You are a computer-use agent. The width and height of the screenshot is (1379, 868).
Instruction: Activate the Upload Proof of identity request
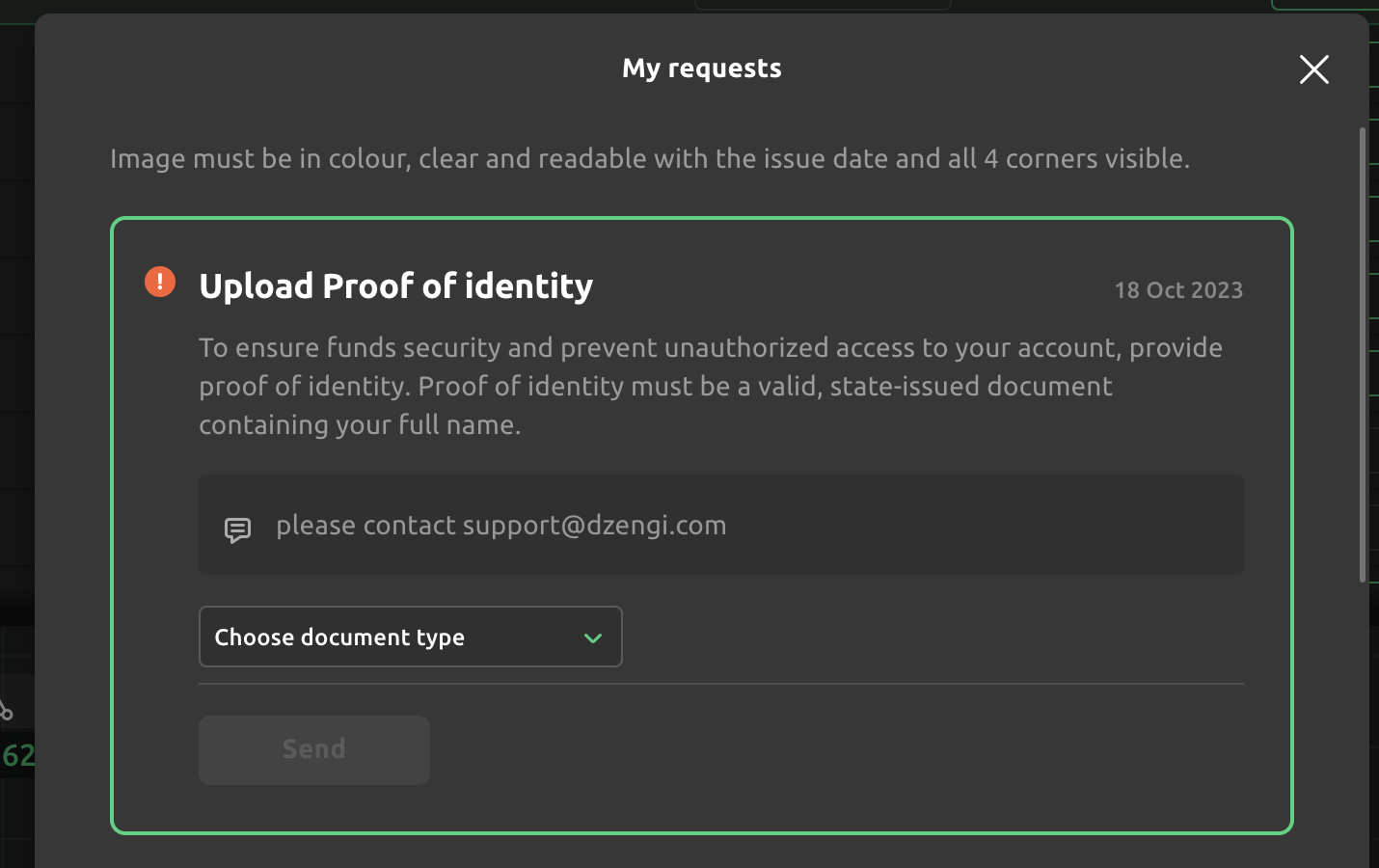pyautogui.click(x=395, y=285)
